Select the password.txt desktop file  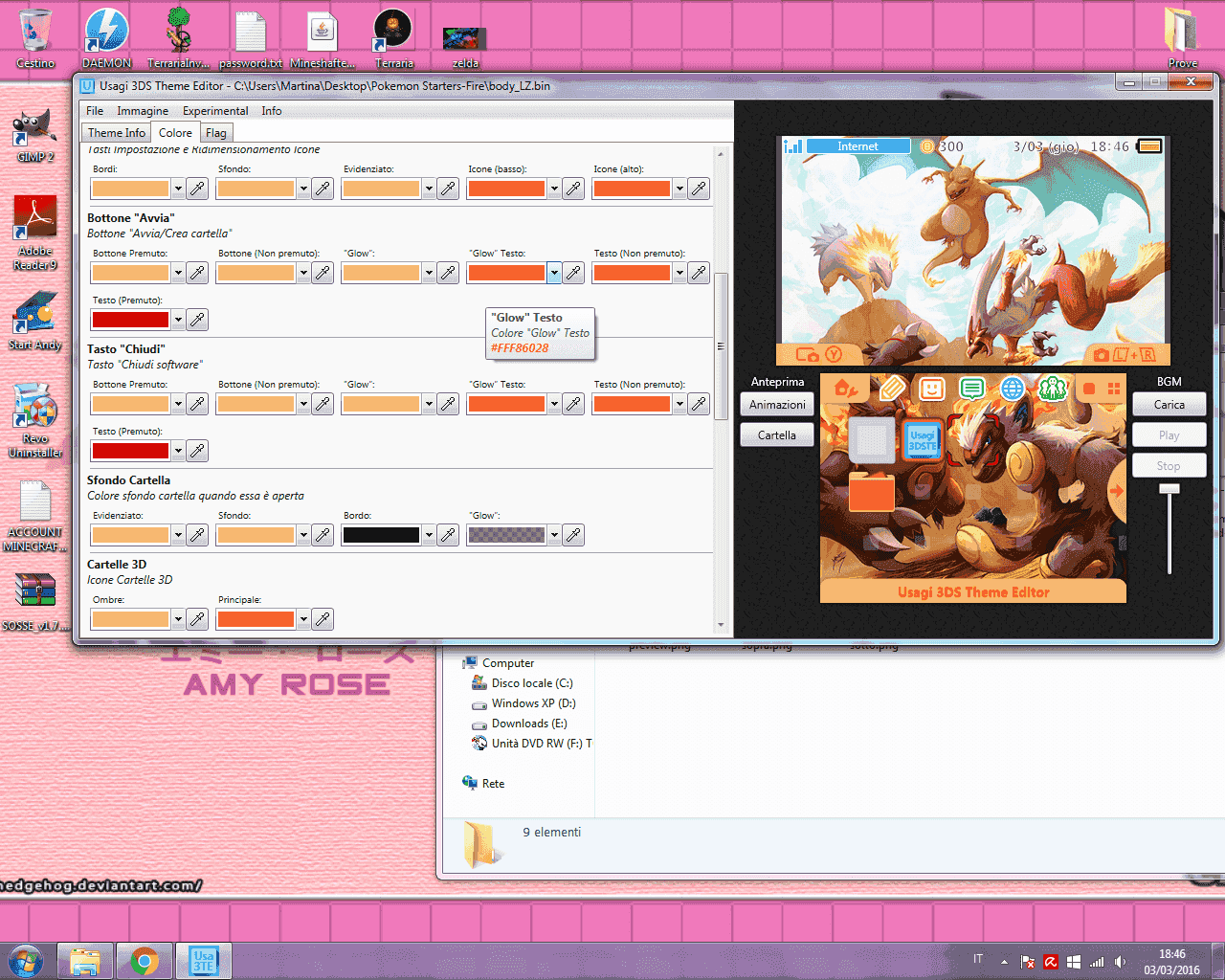[x=251, y=38]
